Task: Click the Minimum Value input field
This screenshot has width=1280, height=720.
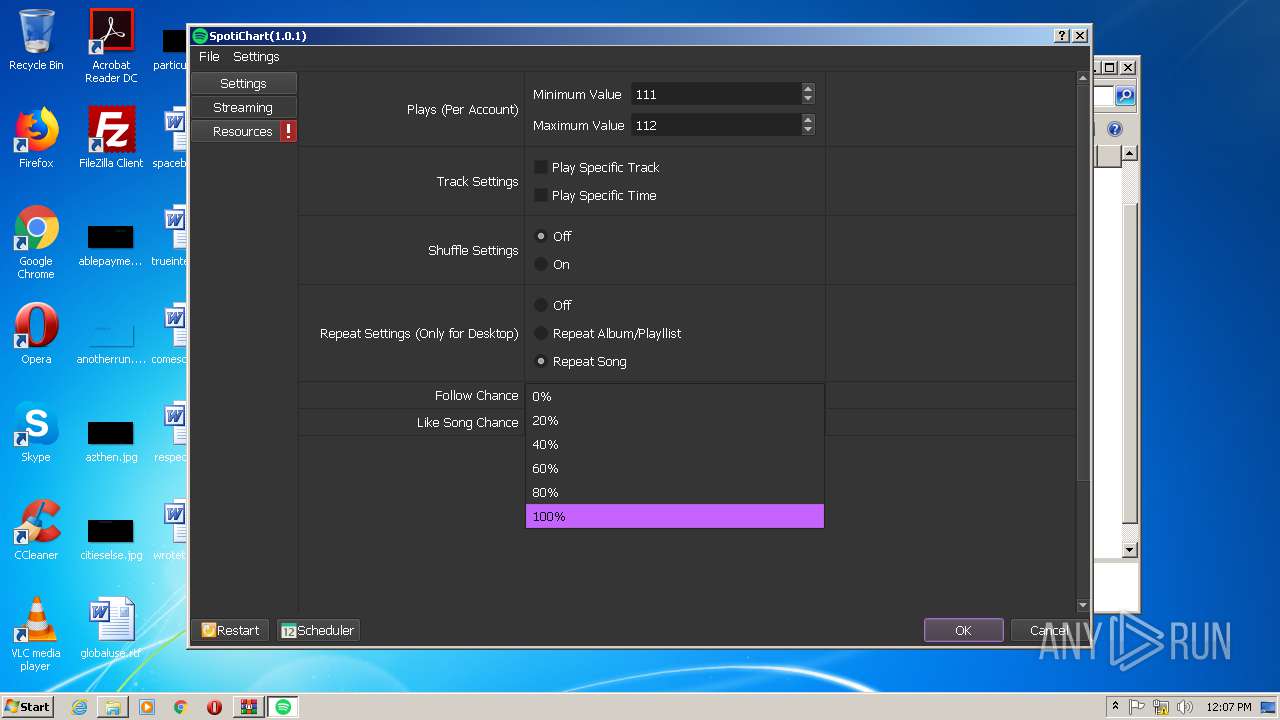Action: point(716,94)
